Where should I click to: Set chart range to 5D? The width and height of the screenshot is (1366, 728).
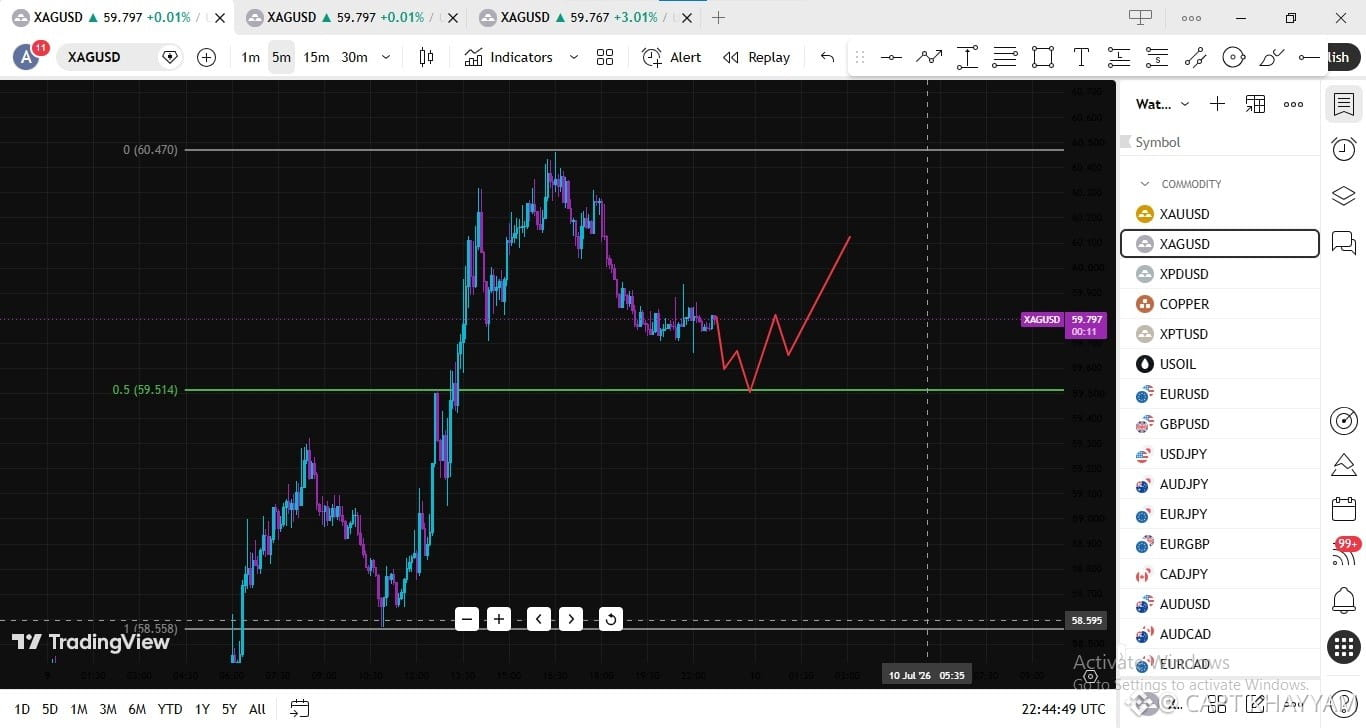coord(50,709)
